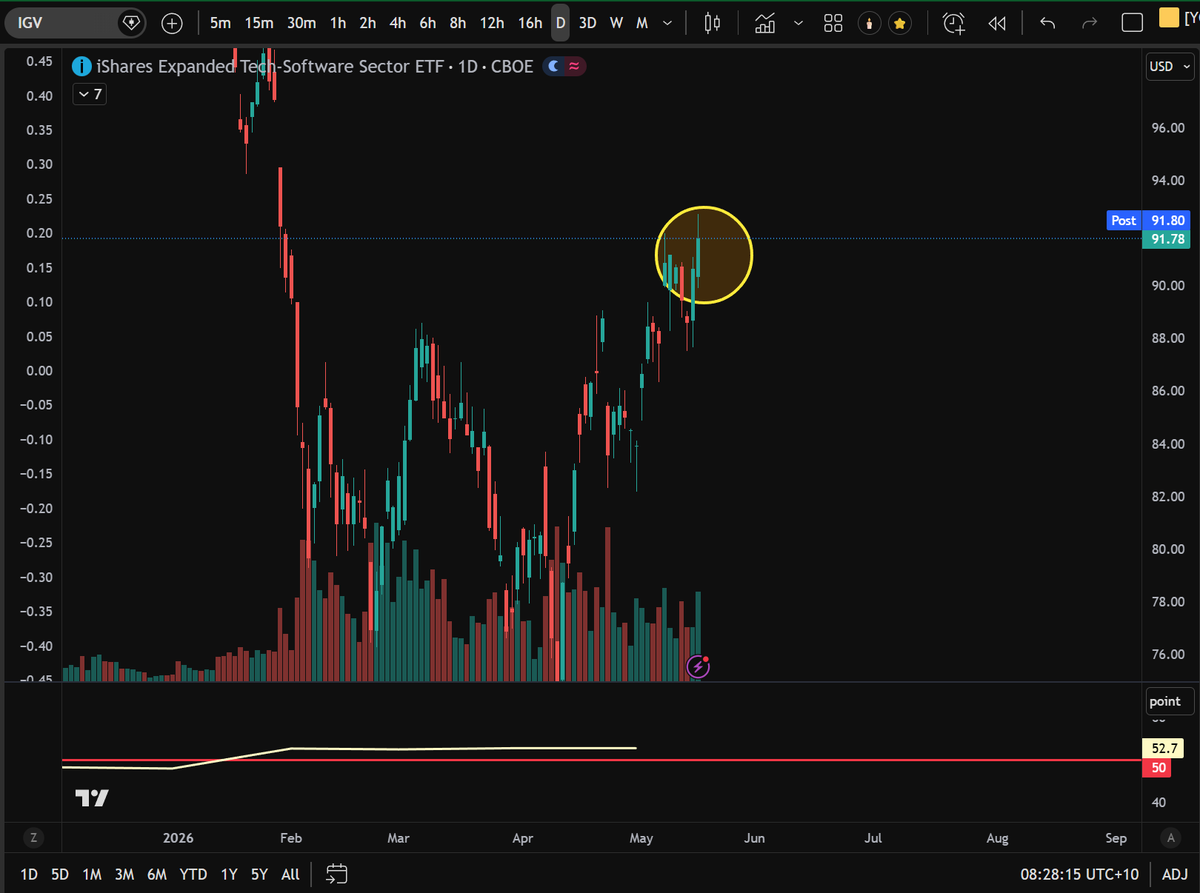Open the go-to-date calendar icon
Screen dimensions: 1200x893
coord(337,874)
